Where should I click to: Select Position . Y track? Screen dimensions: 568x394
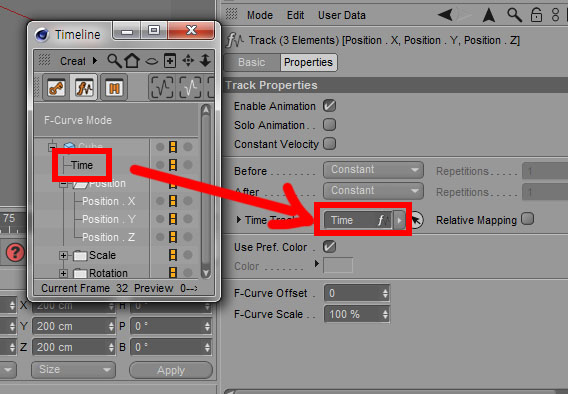[x=109, y=219]
